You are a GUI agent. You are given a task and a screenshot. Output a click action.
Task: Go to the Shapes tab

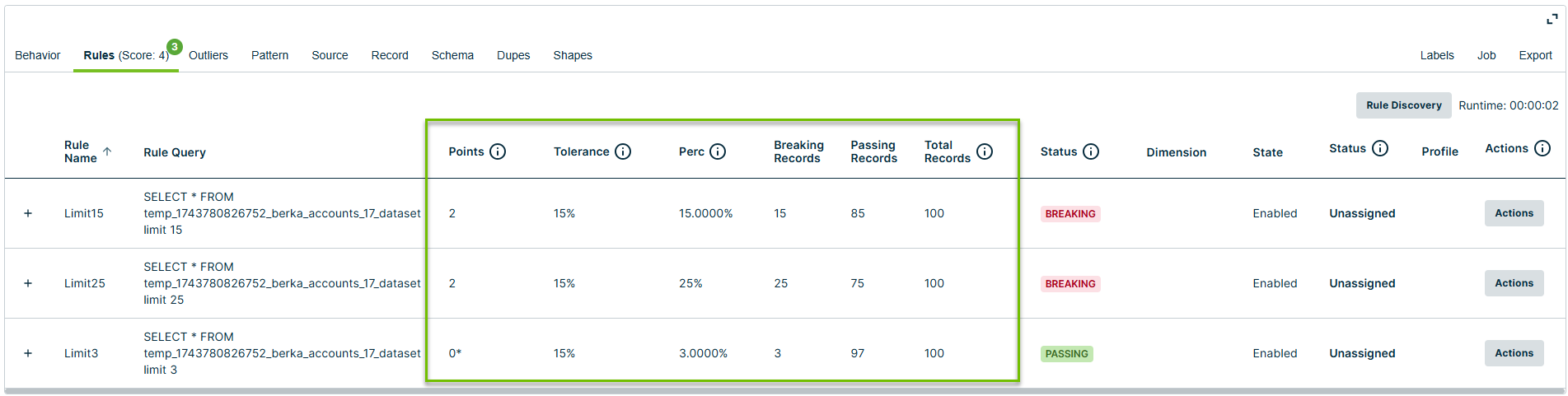(x=573, y=55)
